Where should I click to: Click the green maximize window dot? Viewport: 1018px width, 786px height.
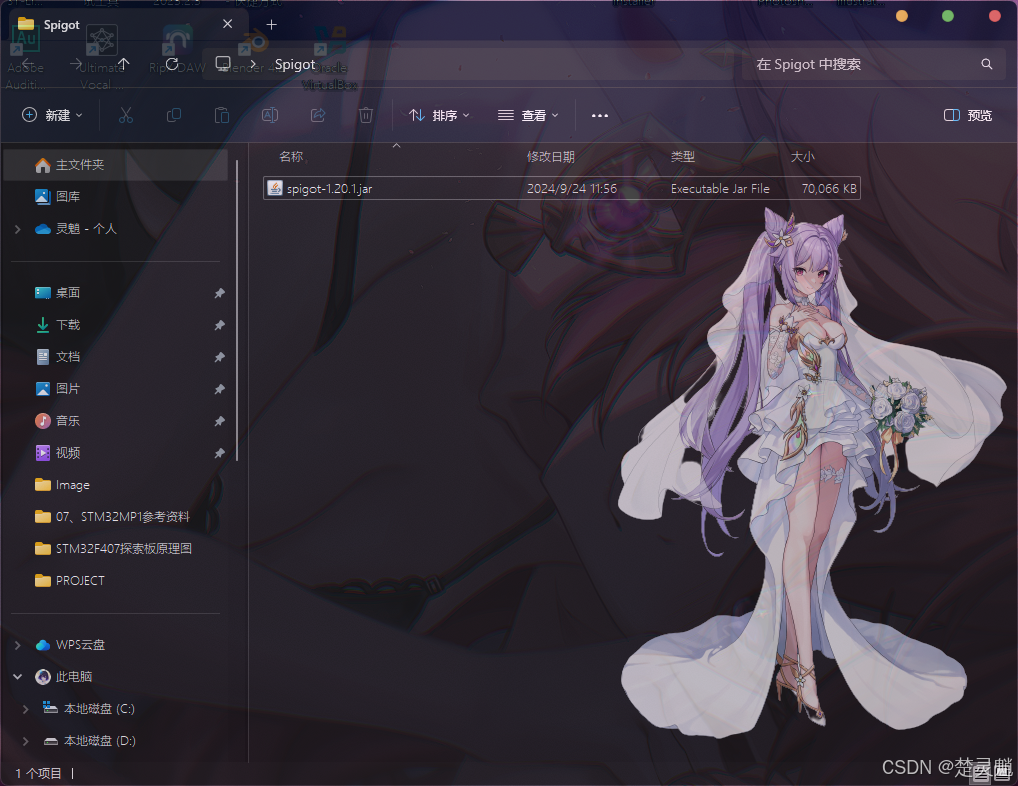point(948,16)
